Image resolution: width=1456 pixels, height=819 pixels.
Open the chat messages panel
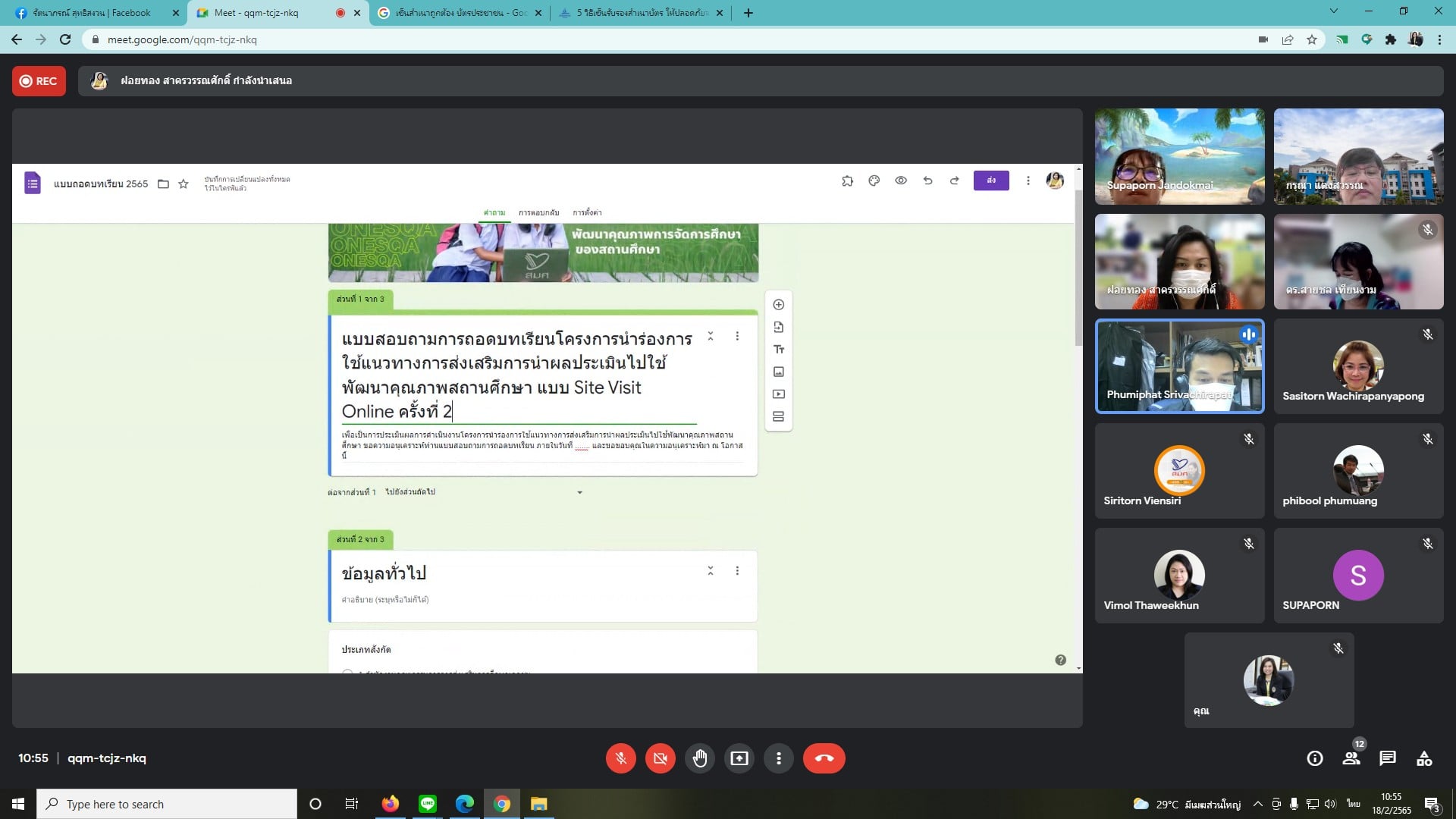point(1388,758)
